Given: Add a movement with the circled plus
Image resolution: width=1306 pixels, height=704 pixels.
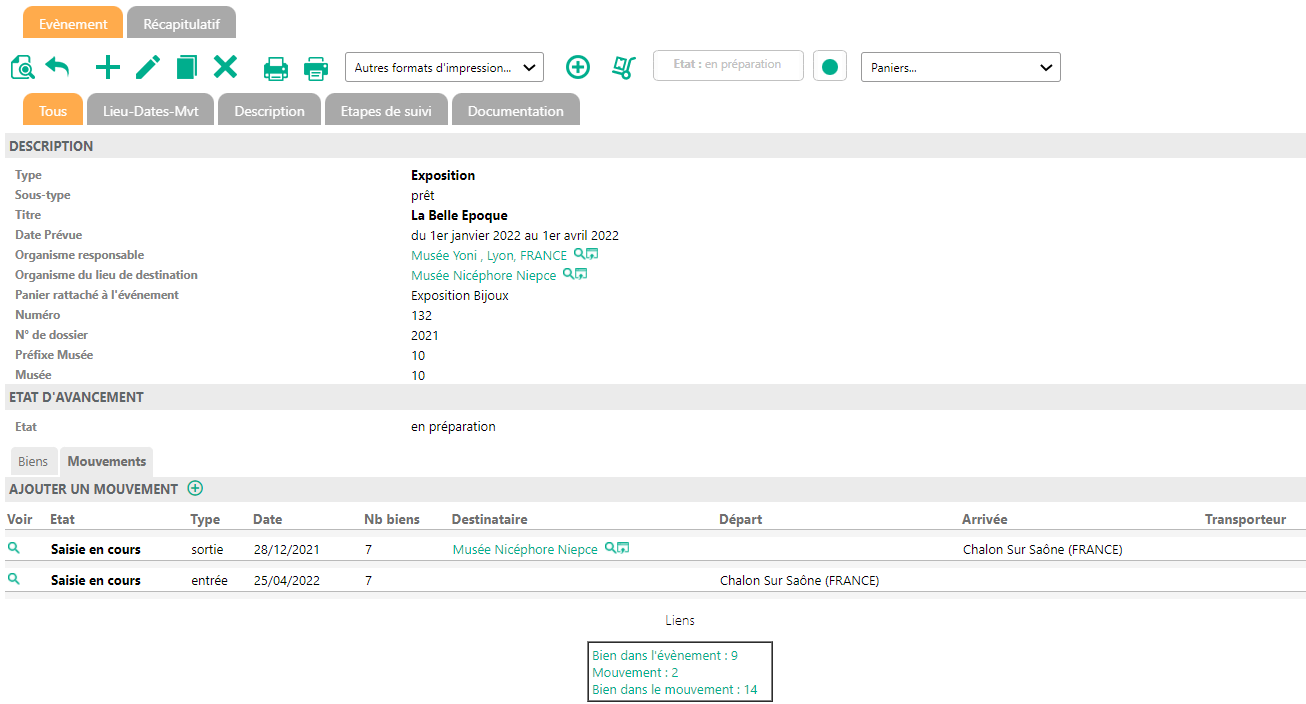Looking at the screenshot, I should pos(195,489).
